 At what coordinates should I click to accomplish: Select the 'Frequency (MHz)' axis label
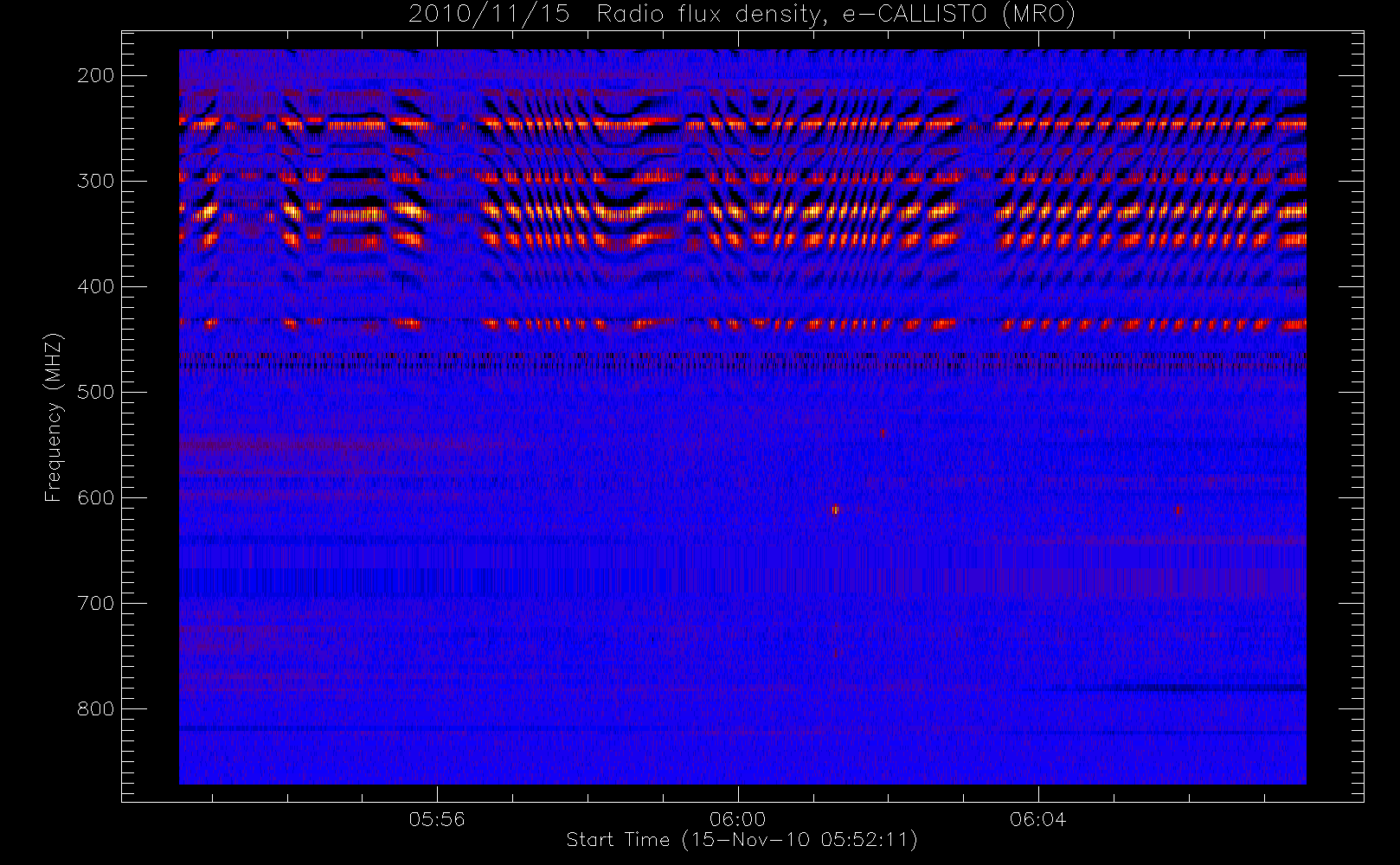[54, 417]
